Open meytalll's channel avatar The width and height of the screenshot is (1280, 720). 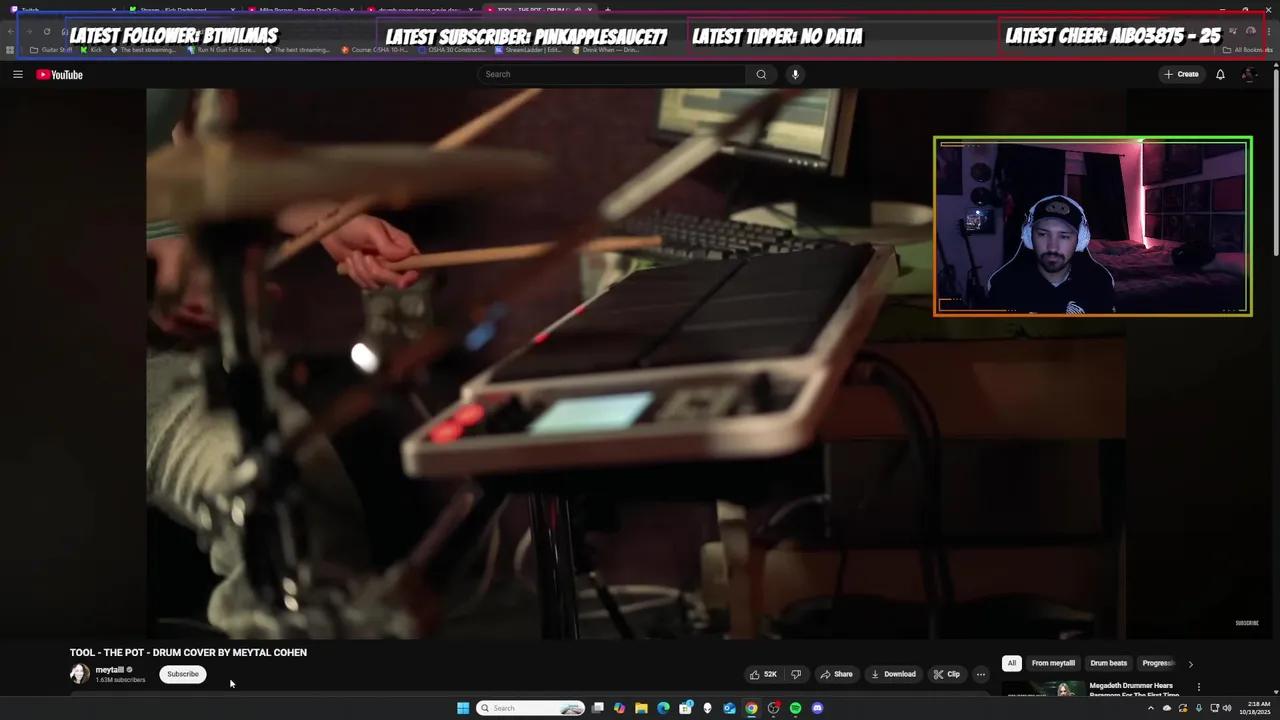[79, 674]
